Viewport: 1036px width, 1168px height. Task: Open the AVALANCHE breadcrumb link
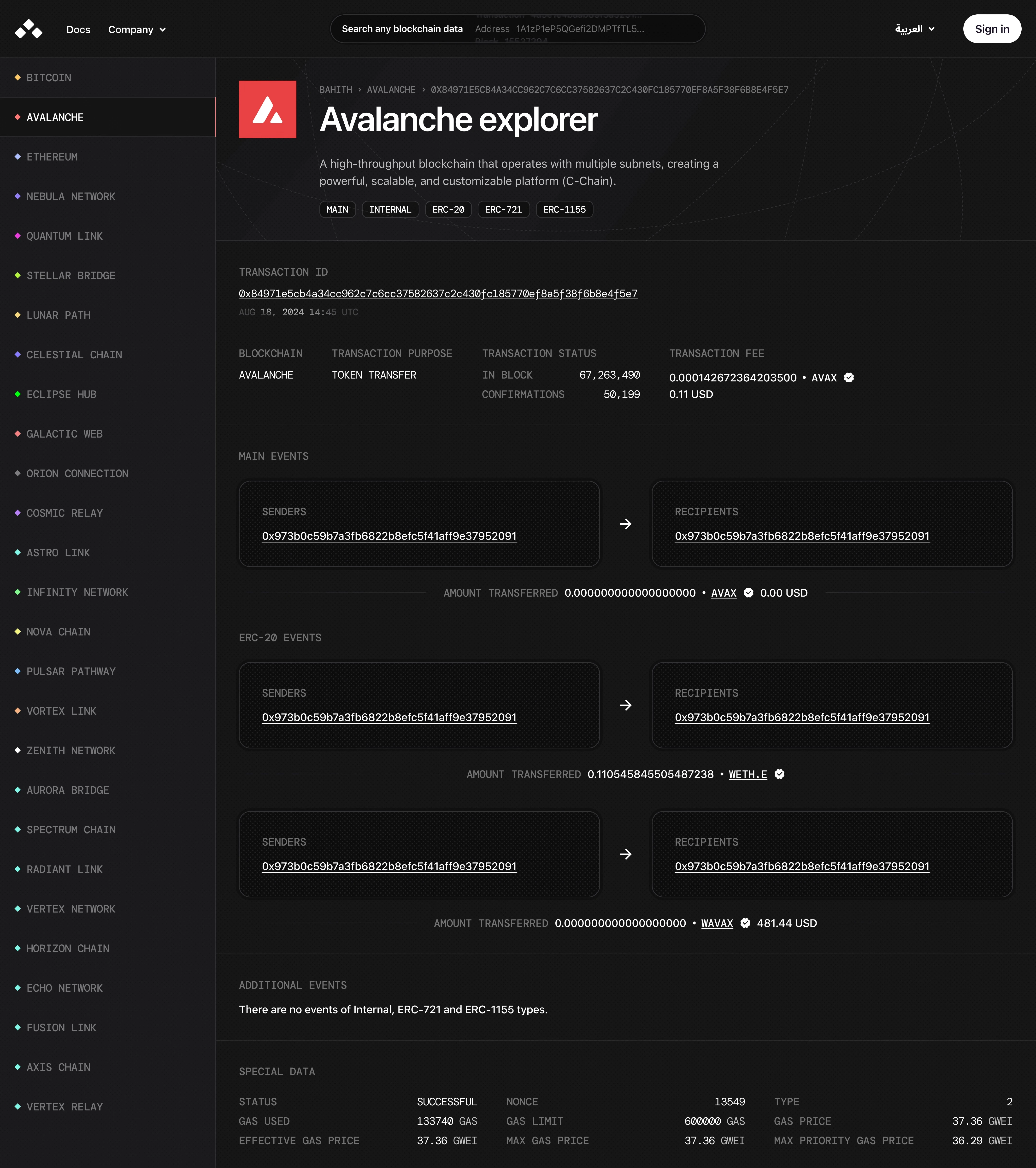(x=391, y=90)
